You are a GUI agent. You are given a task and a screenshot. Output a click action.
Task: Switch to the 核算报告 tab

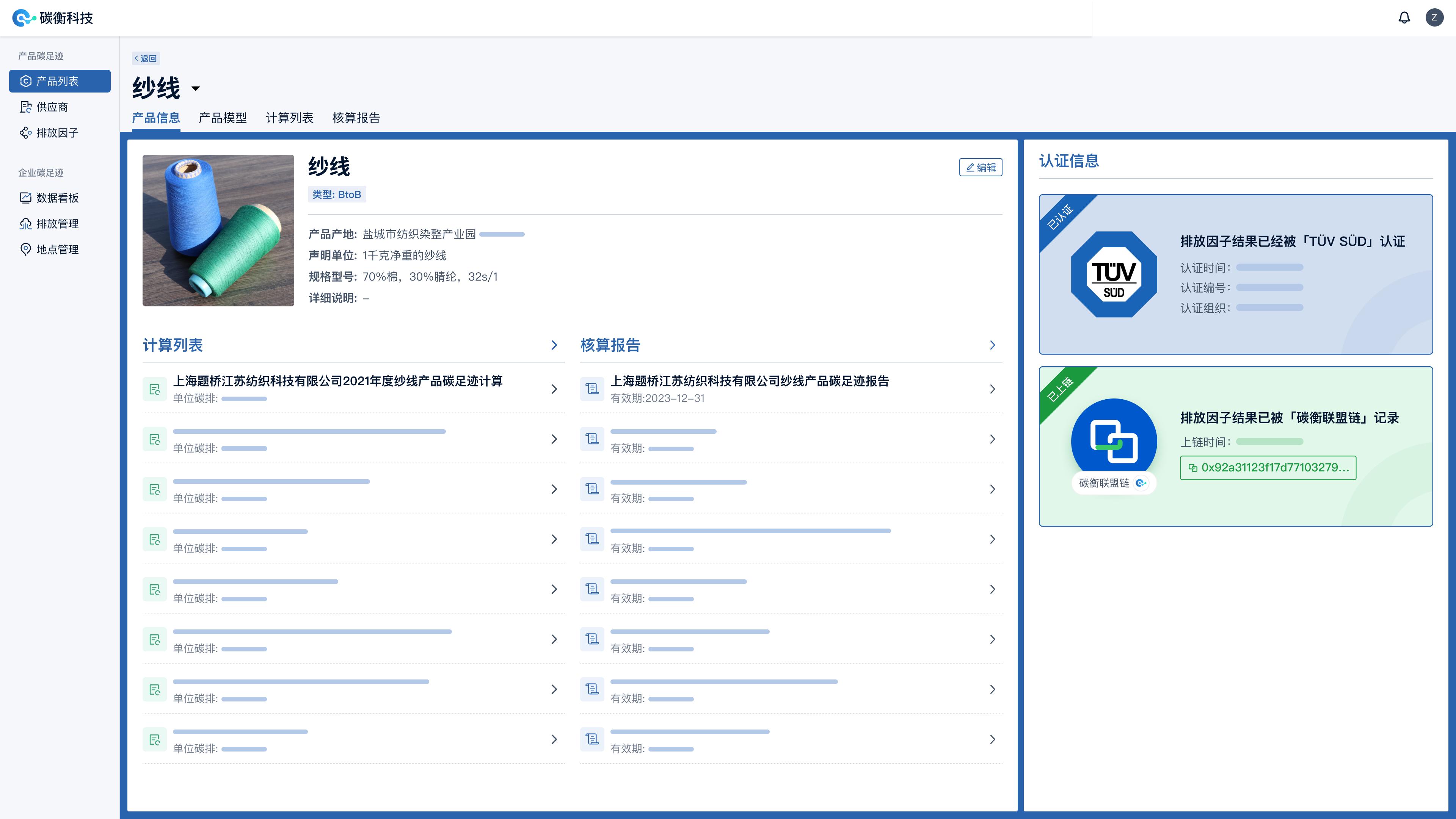point(356,118)
